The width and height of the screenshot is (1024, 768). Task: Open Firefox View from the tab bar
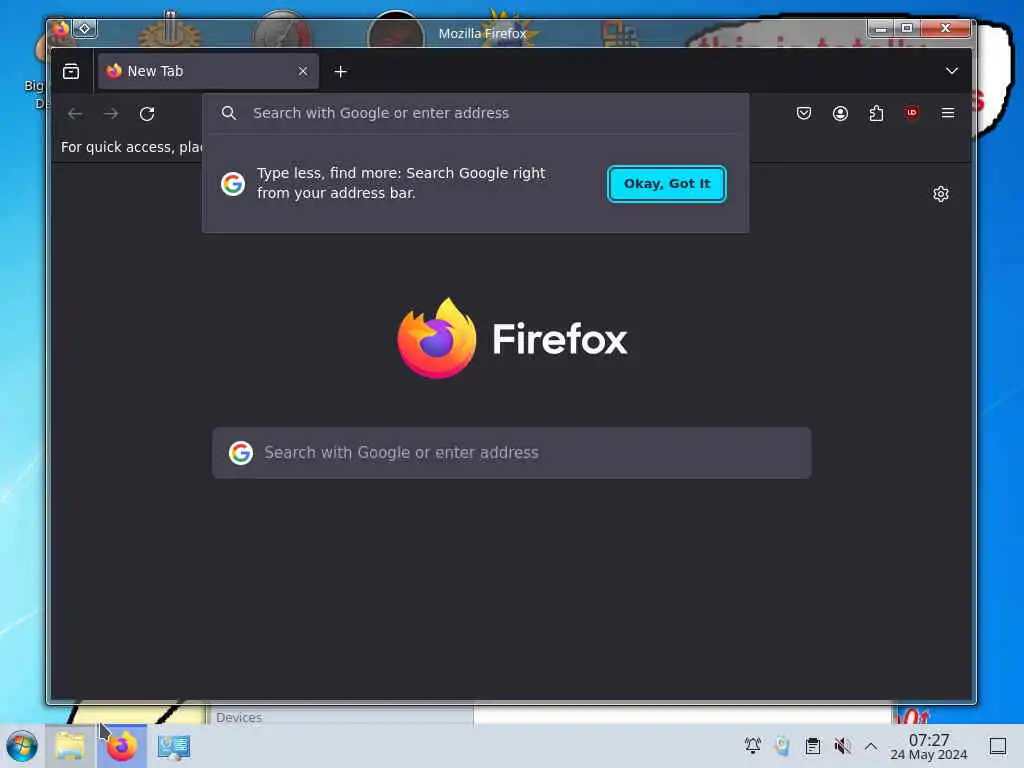click(71, 71)
